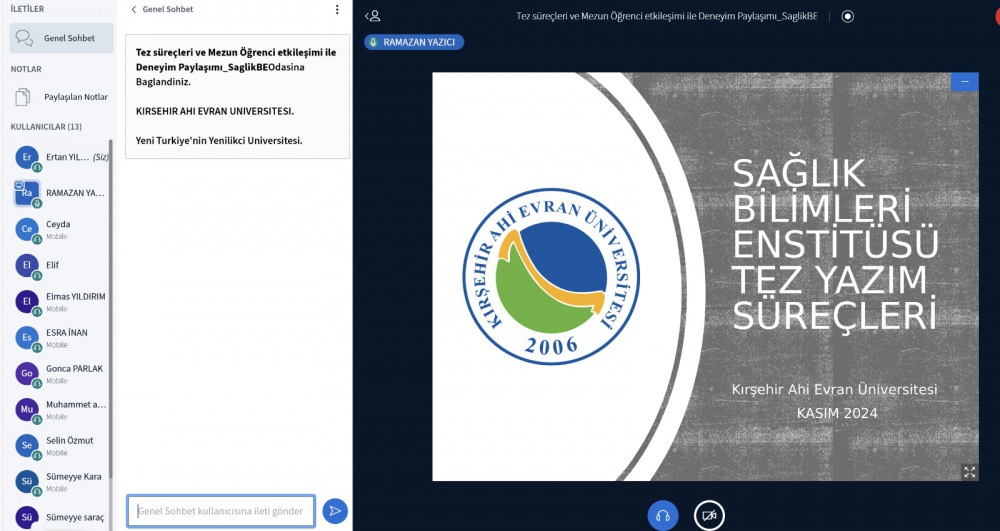The height and width of the screenshot is (531, 1000).
Task: Click Gonca PARLAK's avatar
Action: coord(27,373)
